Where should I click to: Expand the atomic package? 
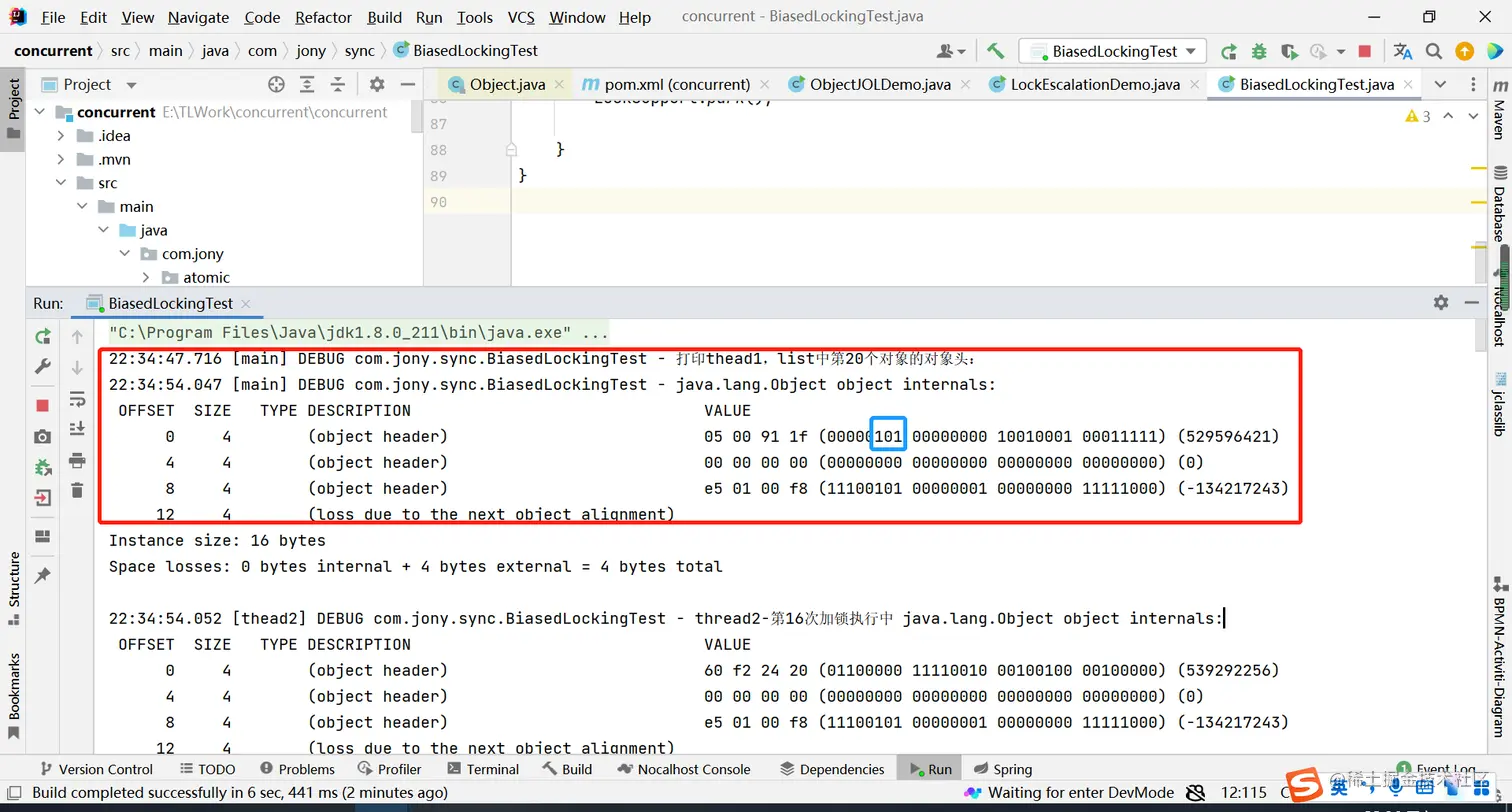tap(145, 277)
